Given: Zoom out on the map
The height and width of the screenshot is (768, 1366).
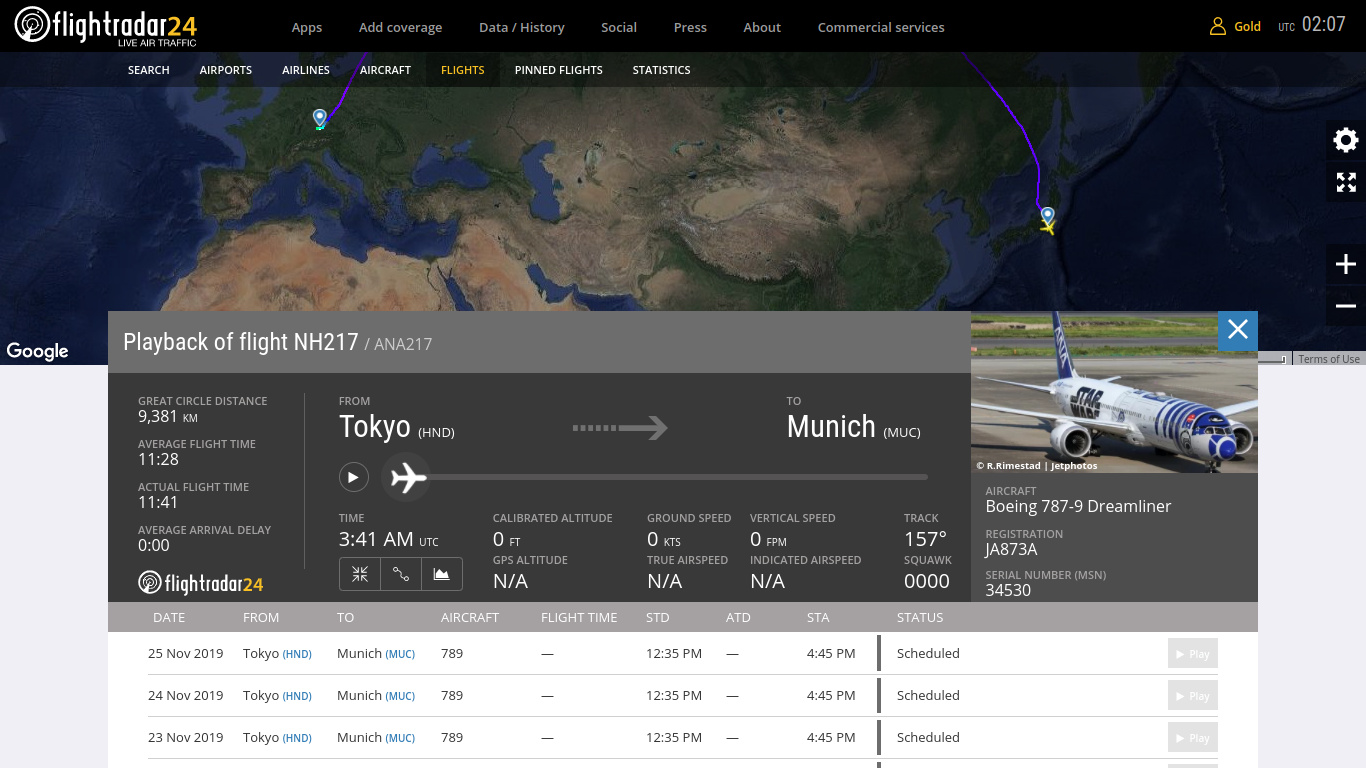Looking at the screenshot, I should pyautogui.click(x=1346, y=306).
